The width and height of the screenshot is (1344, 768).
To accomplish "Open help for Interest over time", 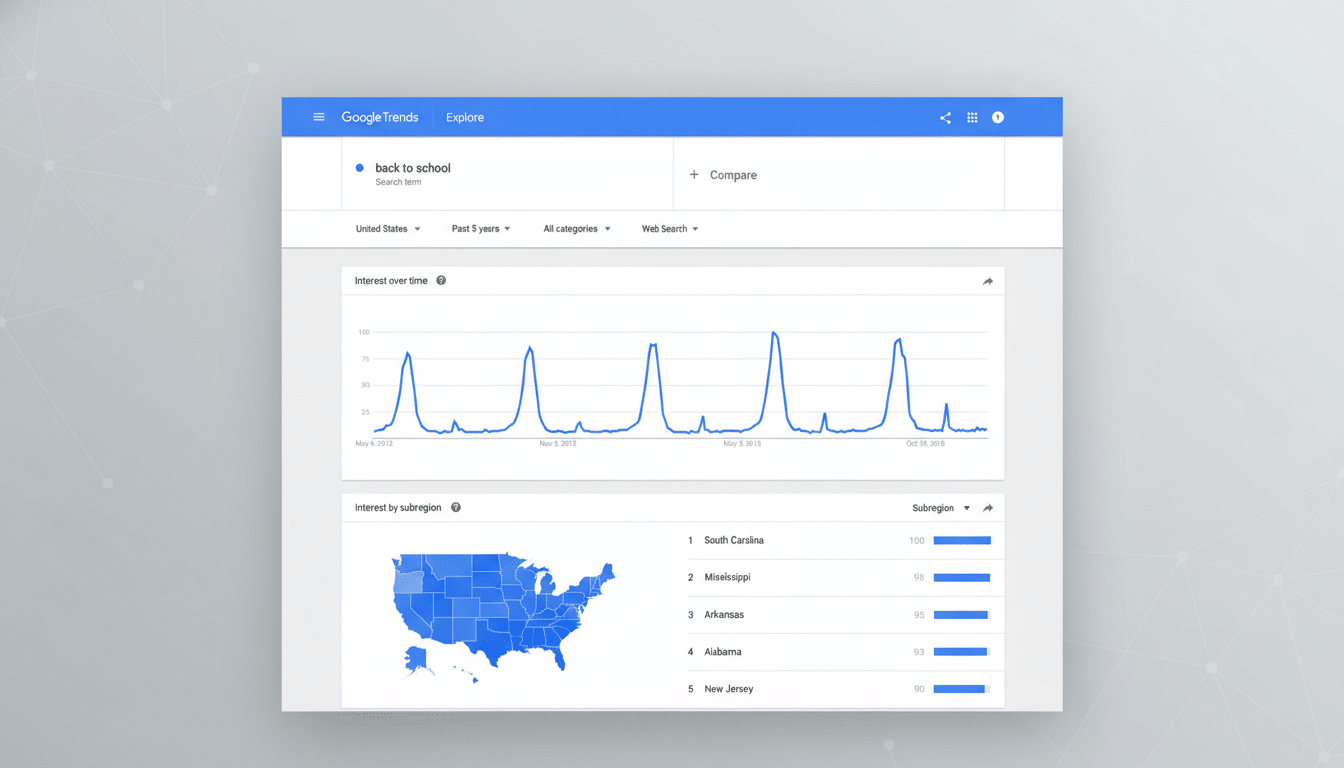I will 441,281.
